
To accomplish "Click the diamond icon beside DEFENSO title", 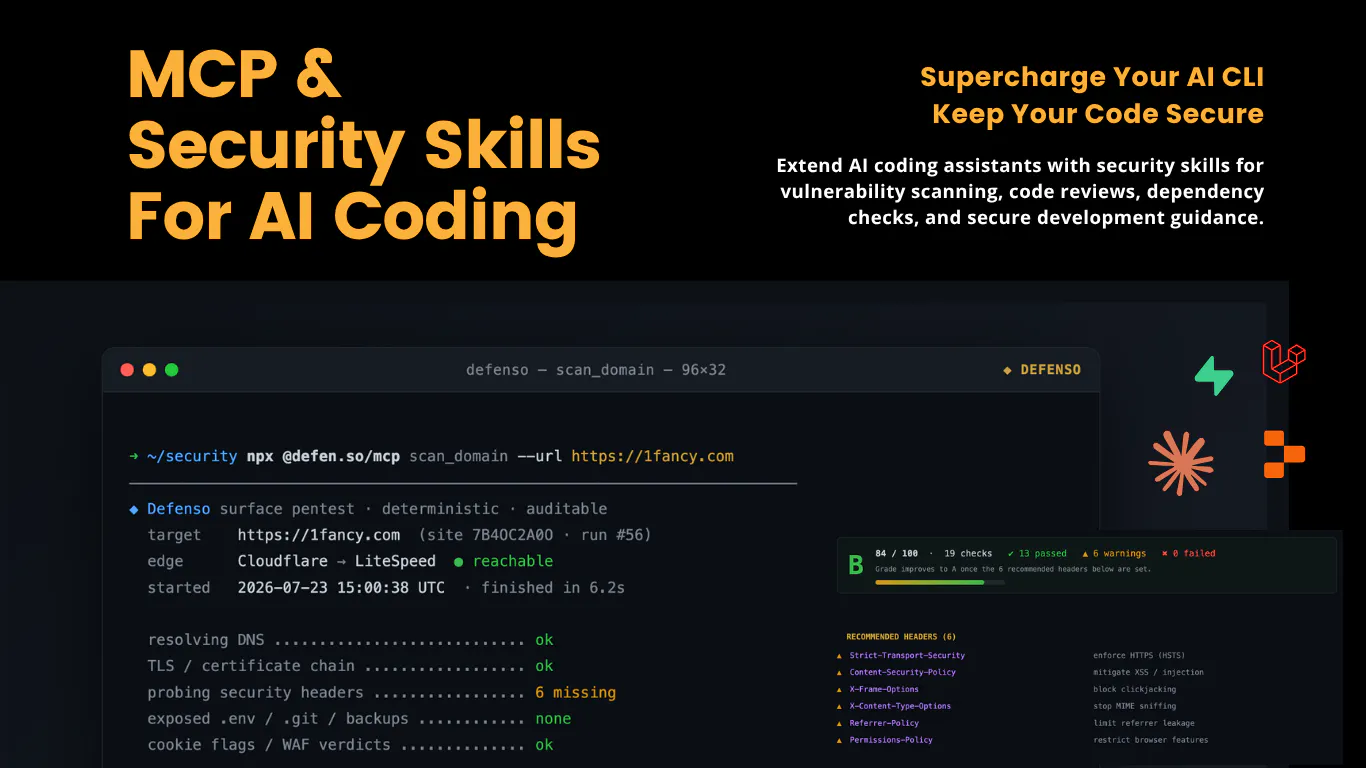I will (x=1008, y=370).
